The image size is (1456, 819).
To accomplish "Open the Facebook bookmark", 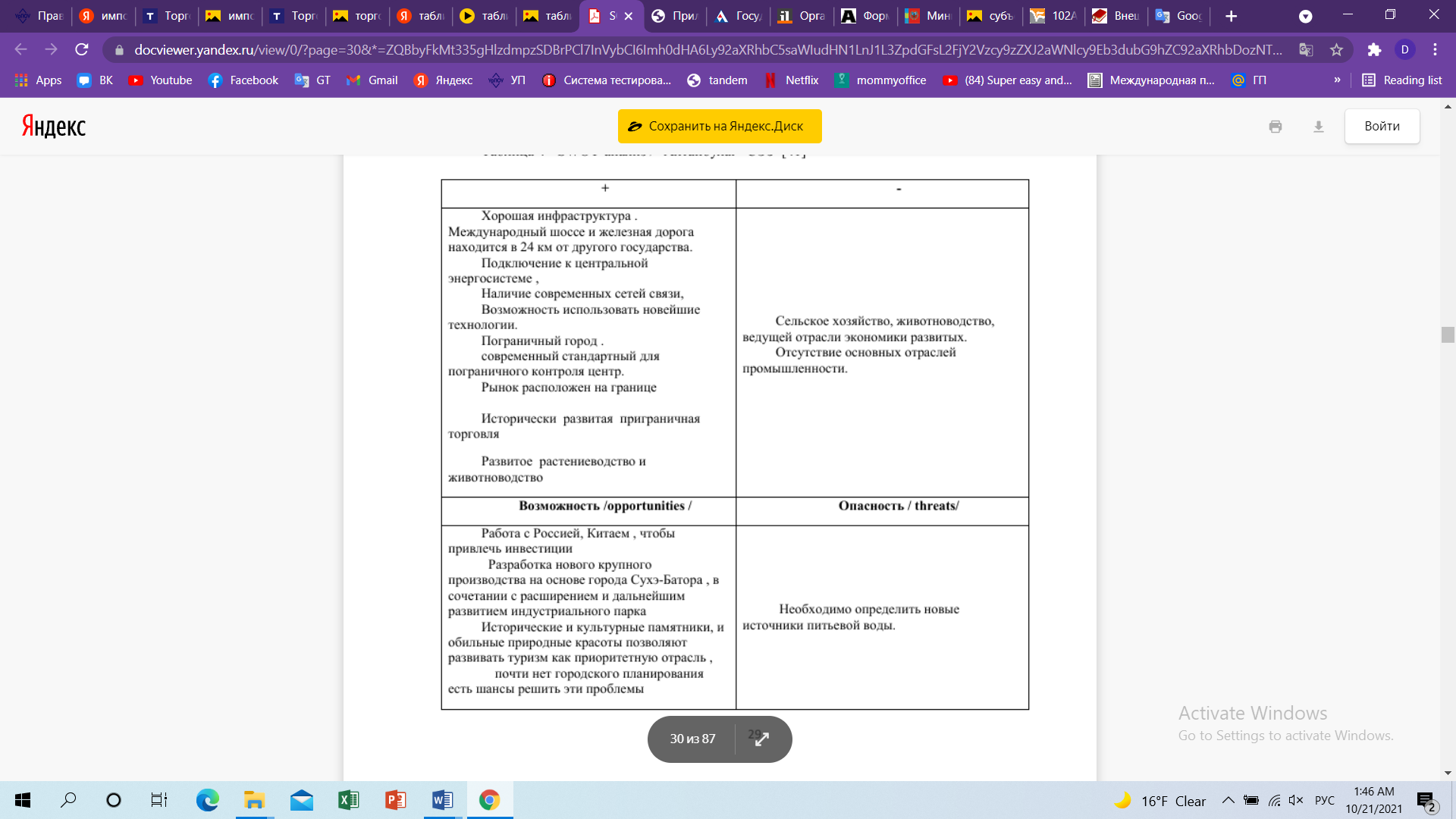I will point(243,80).
